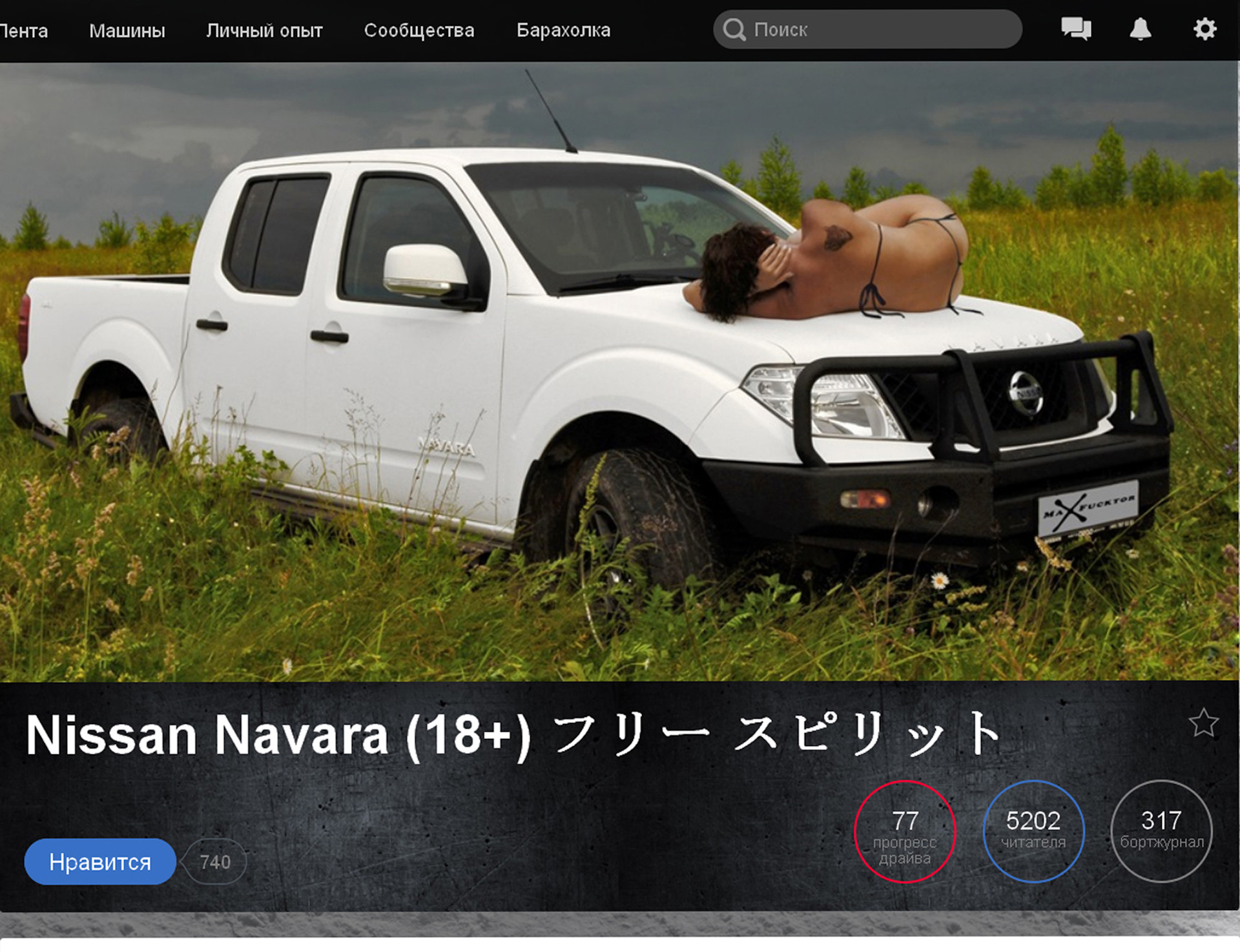1240x952 pixels.
Task: Open the messages chat icon
Action: 1076,29
